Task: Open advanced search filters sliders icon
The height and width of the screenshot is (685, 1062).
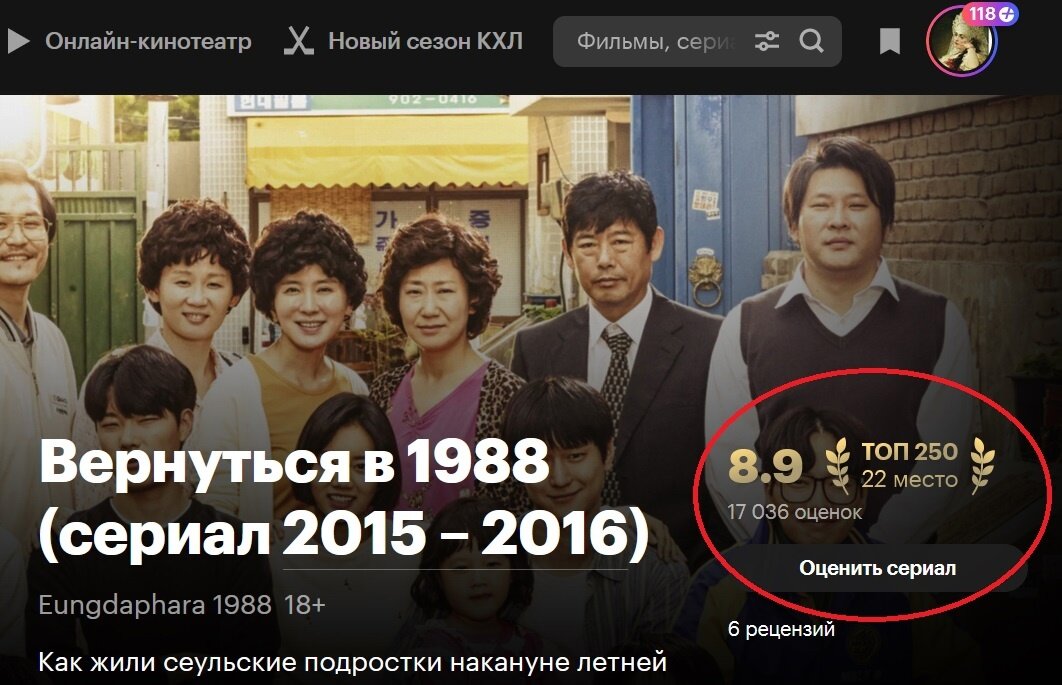Action: pyautogui.click(x=767, y=41)
